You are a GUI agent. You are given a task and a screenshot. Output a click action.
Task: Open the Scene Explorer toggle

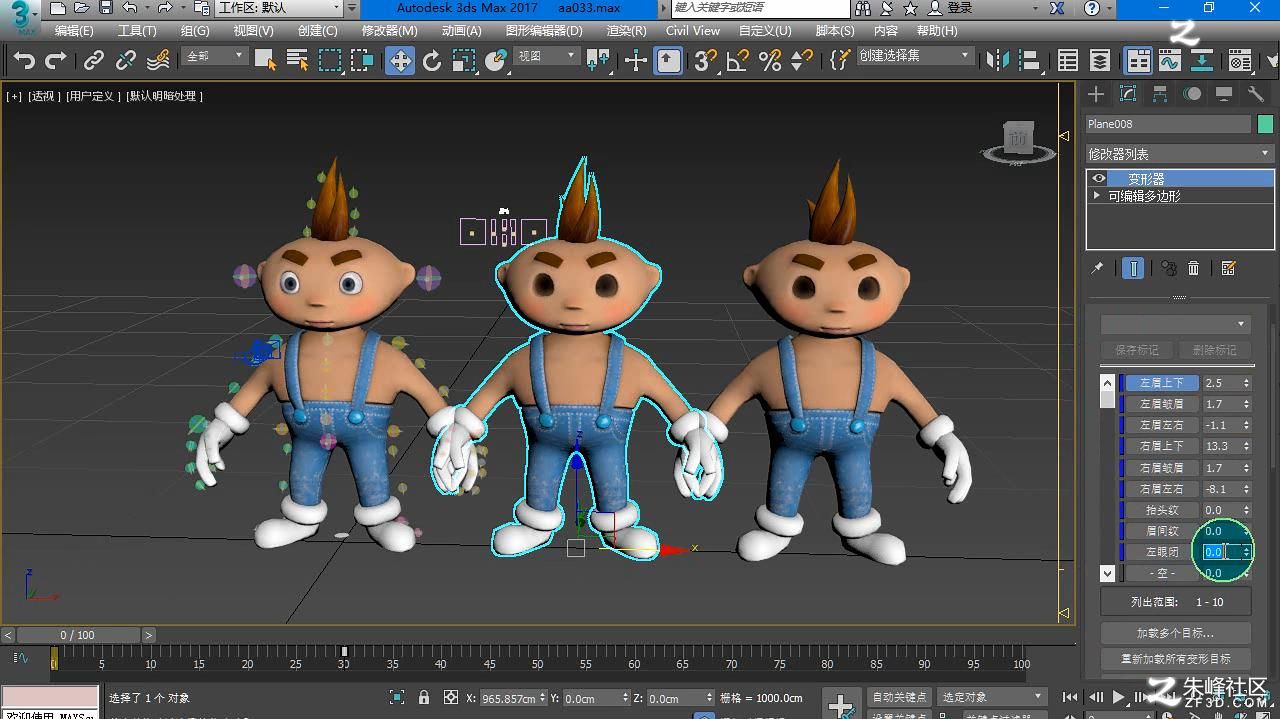(x=1068, y=61)
